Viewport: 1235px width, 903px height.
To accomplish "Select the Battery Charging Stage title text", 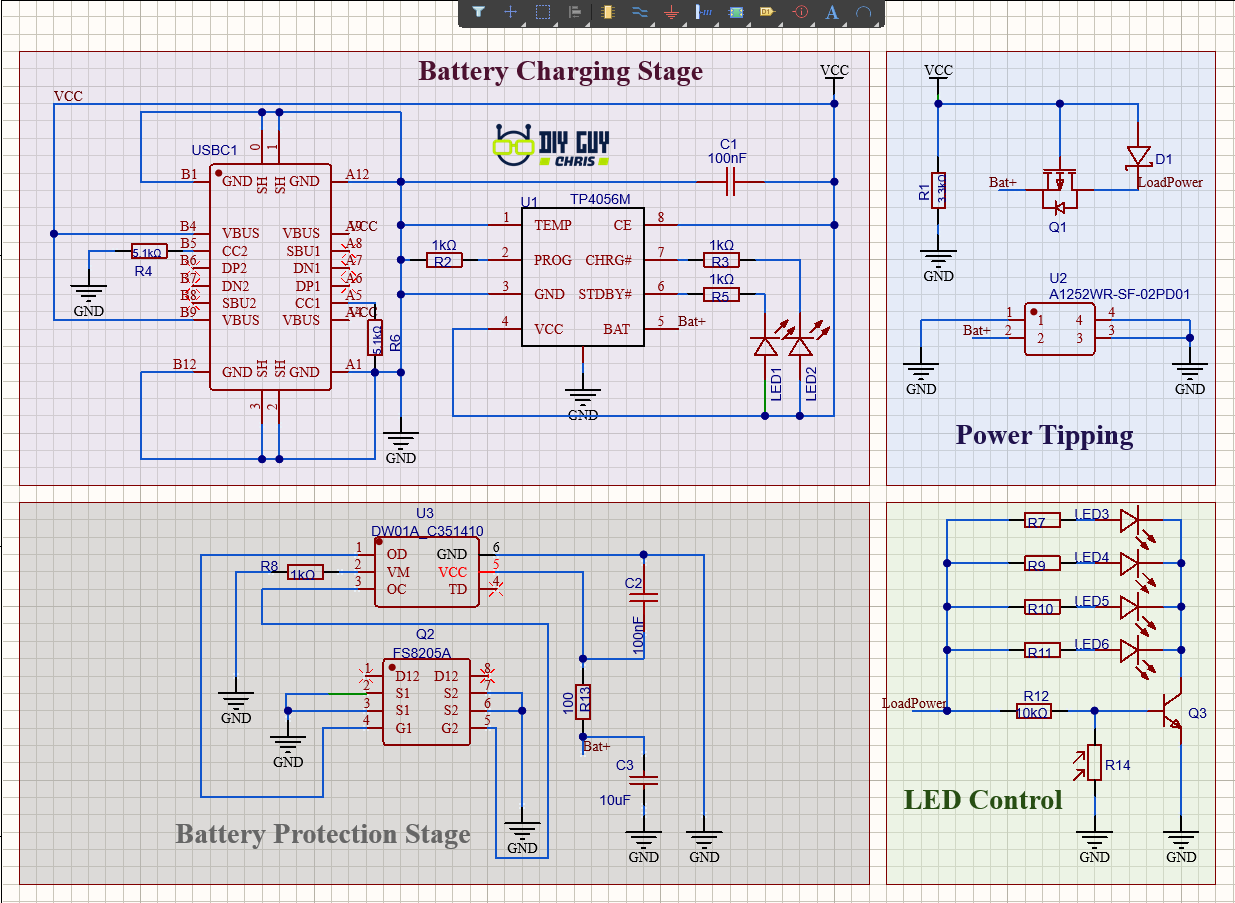I will (x=561, y=71).
